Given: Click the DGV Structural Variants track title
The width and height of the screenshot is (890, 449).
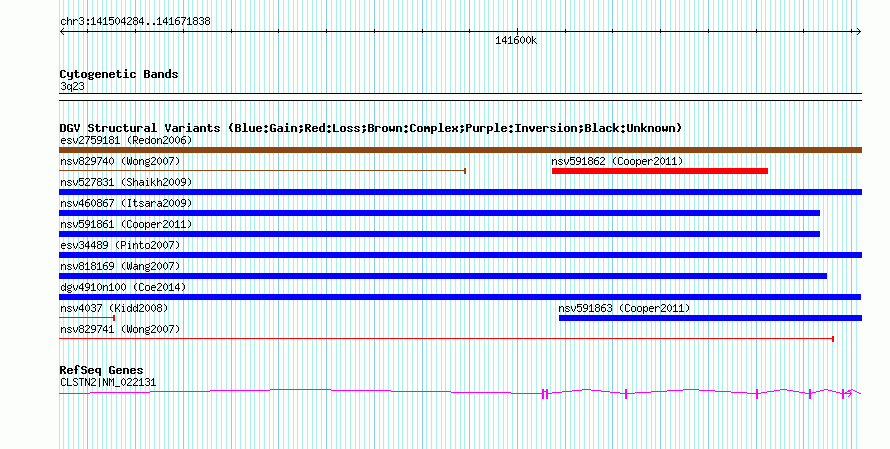Looking at the screenshot, I should (x=371, y=128).
